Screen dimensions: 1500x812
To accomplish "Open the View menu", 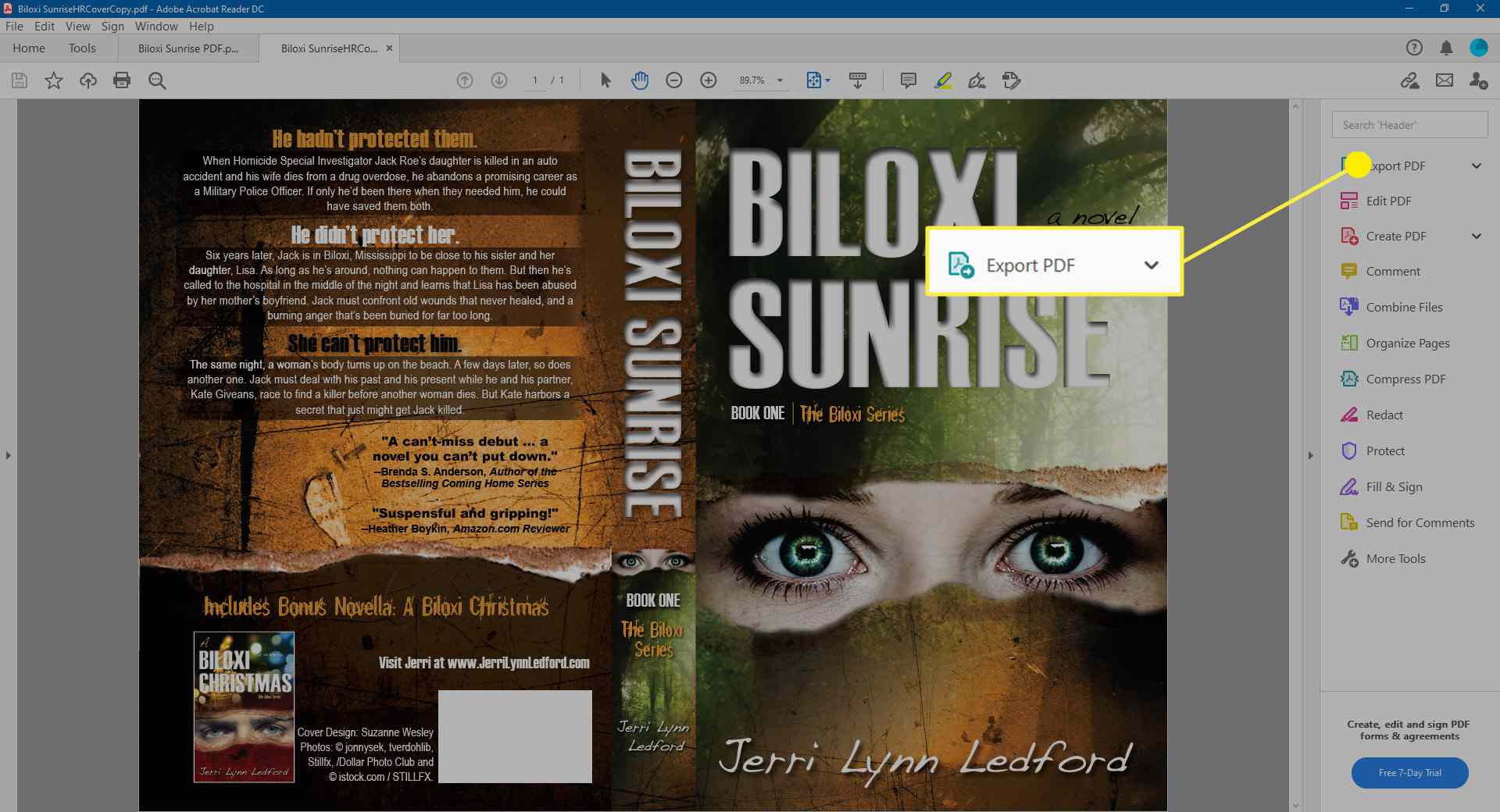I will [77, 26].
